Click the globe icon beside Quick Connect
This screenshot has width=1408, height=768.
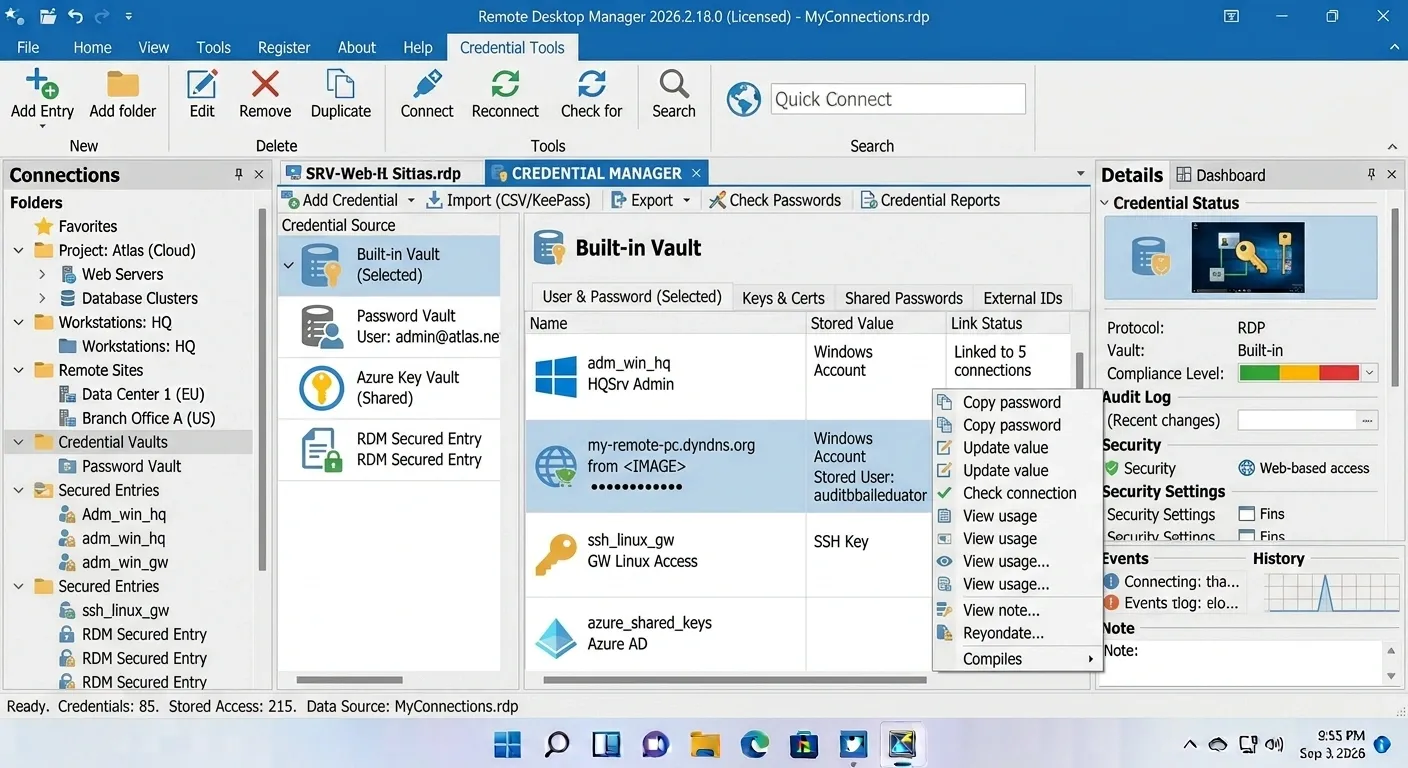pyautogui.click(x=743, y=99)
